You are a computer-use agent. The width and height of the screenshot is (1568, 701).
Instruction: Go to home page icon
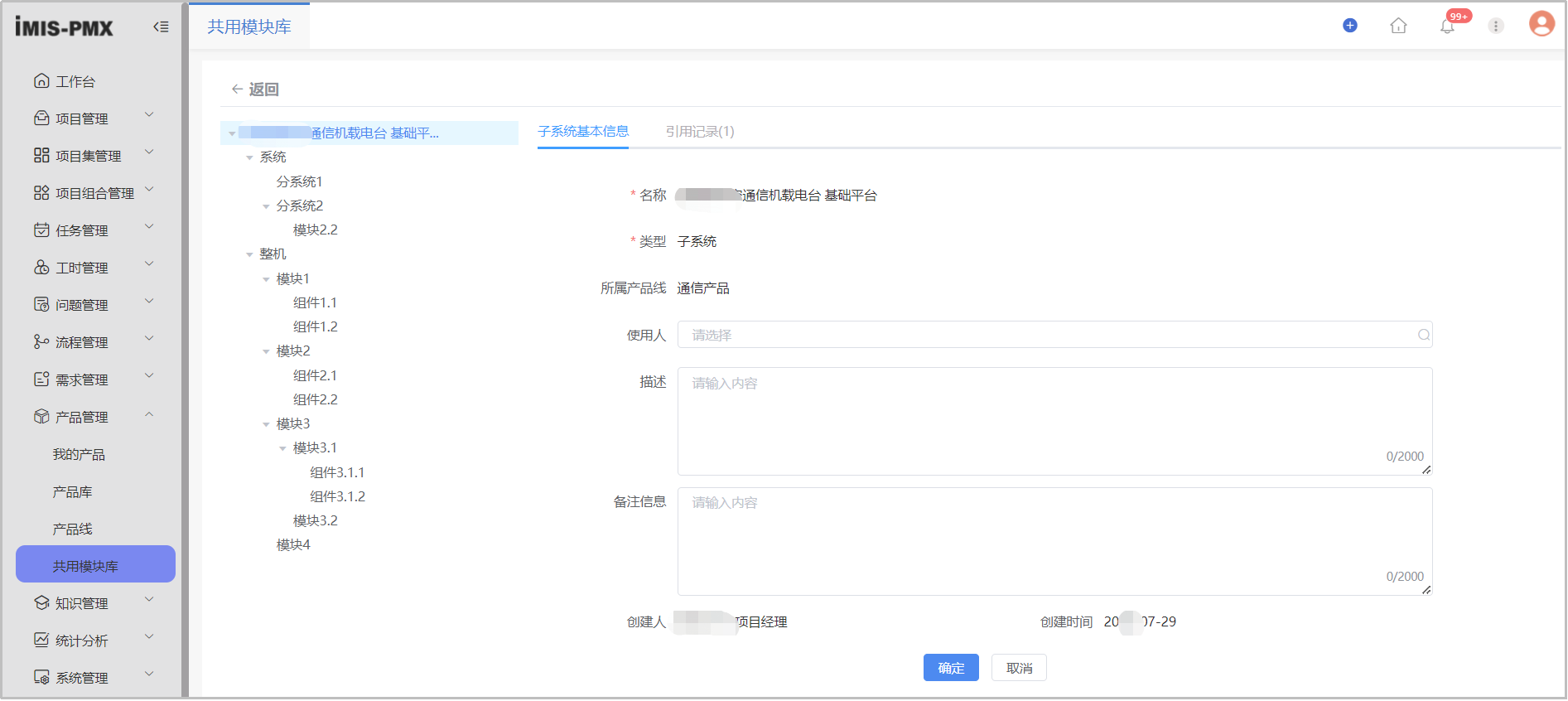1398,26
